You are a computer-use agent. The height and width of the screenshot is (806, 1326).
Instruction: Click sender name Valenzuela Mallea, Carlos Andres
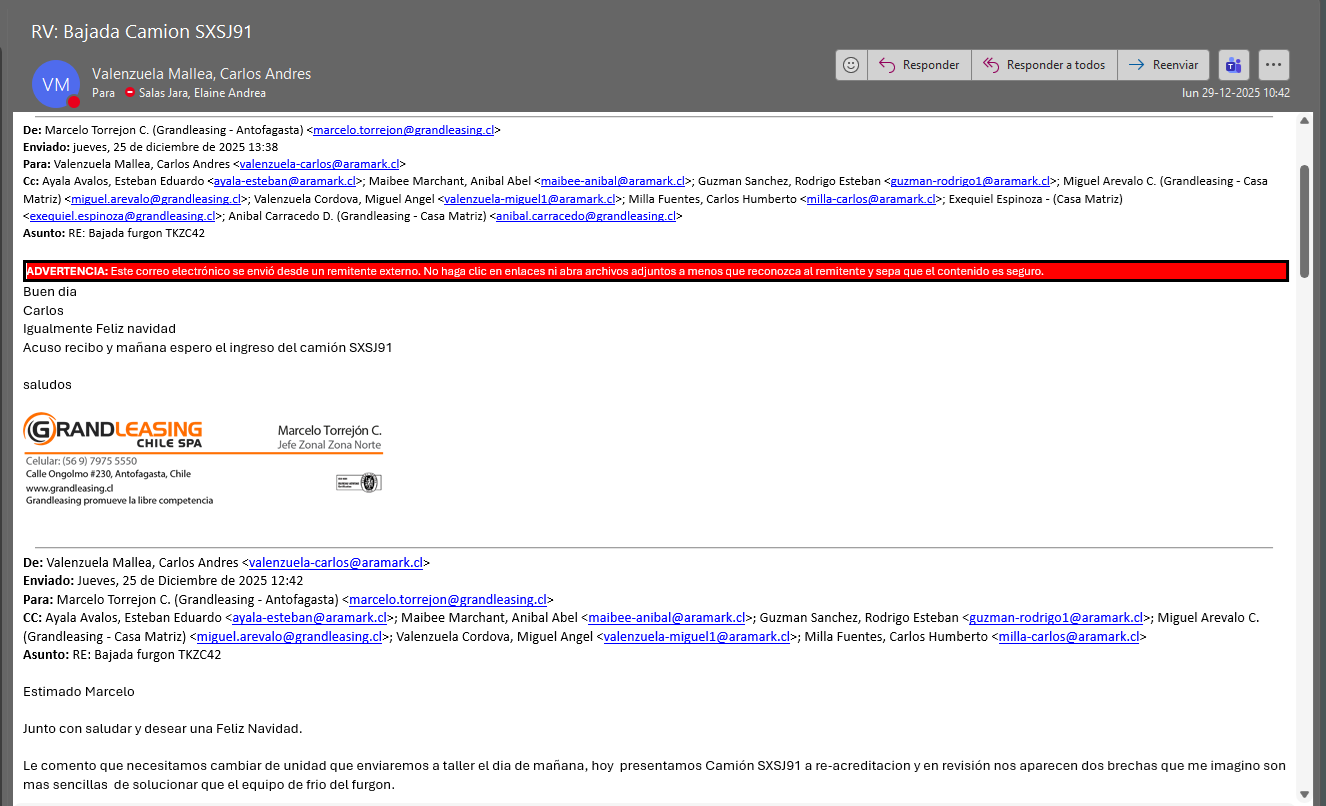pyautogui.click(x=201, y=74)
